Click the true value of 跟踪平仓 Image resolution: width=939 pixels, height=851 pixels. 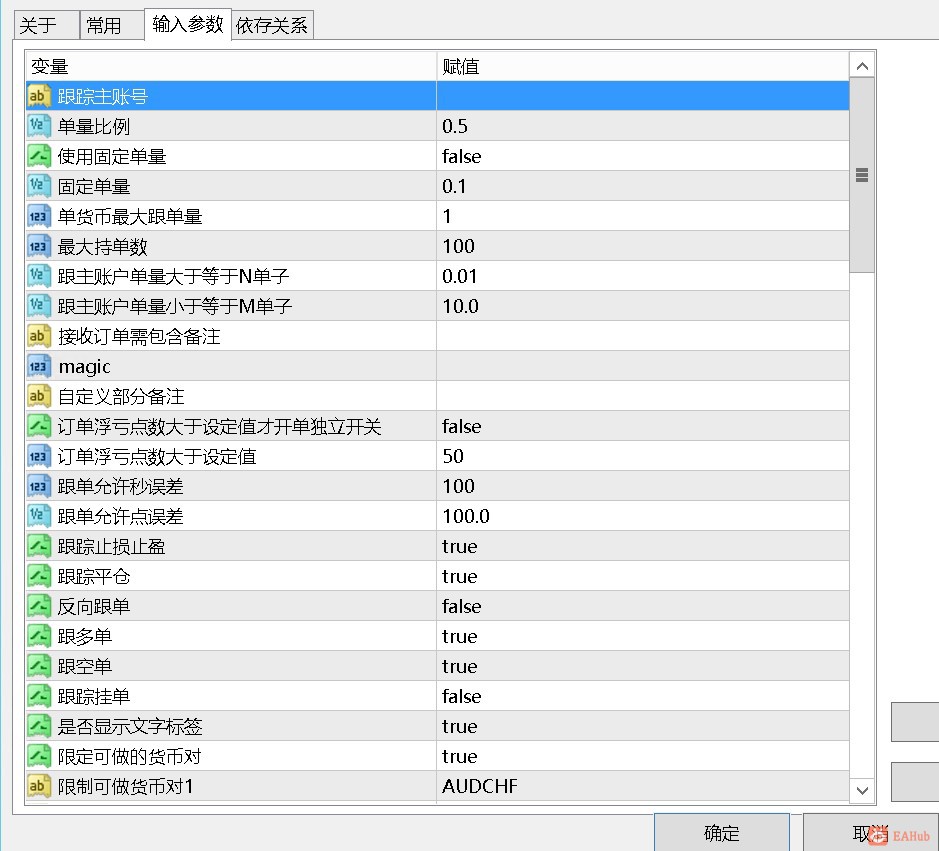(643, 576)
